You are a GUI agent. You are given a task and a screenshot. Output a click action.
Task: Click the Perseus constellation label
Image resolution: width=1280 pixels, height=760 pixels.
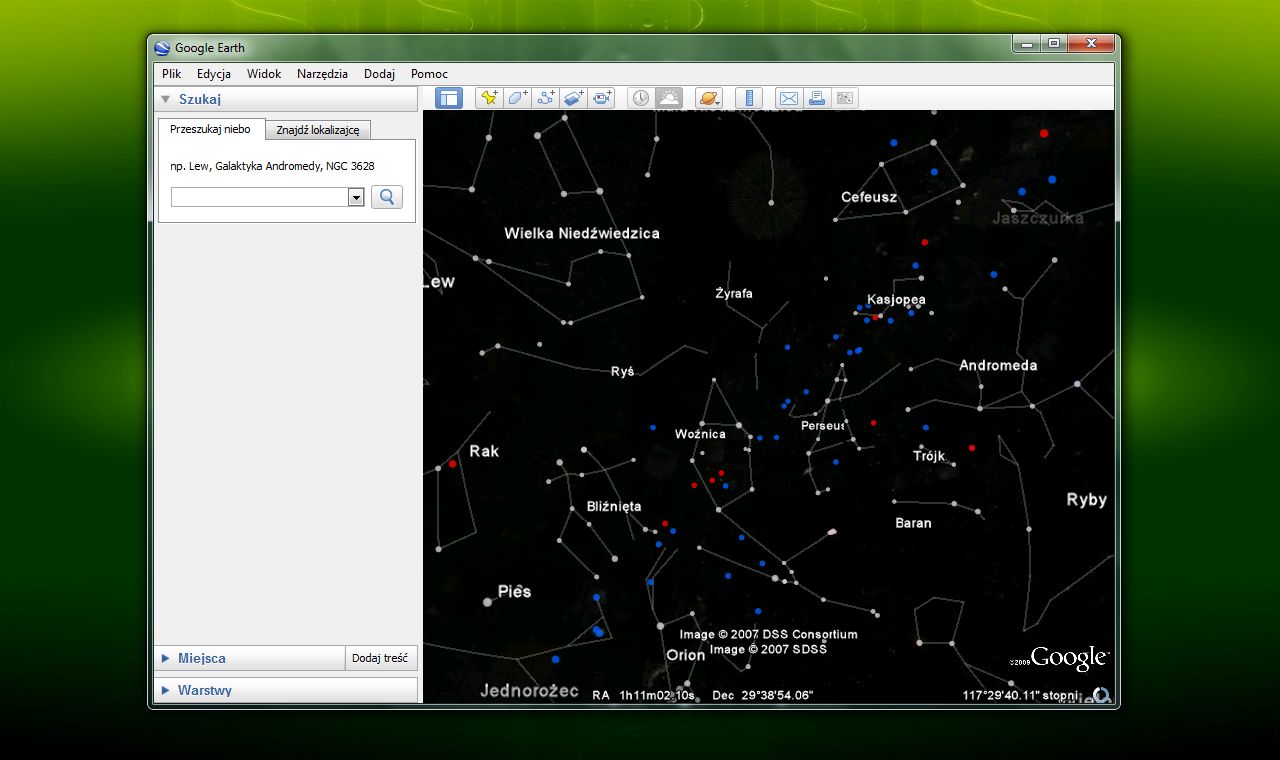click(823, 425)
